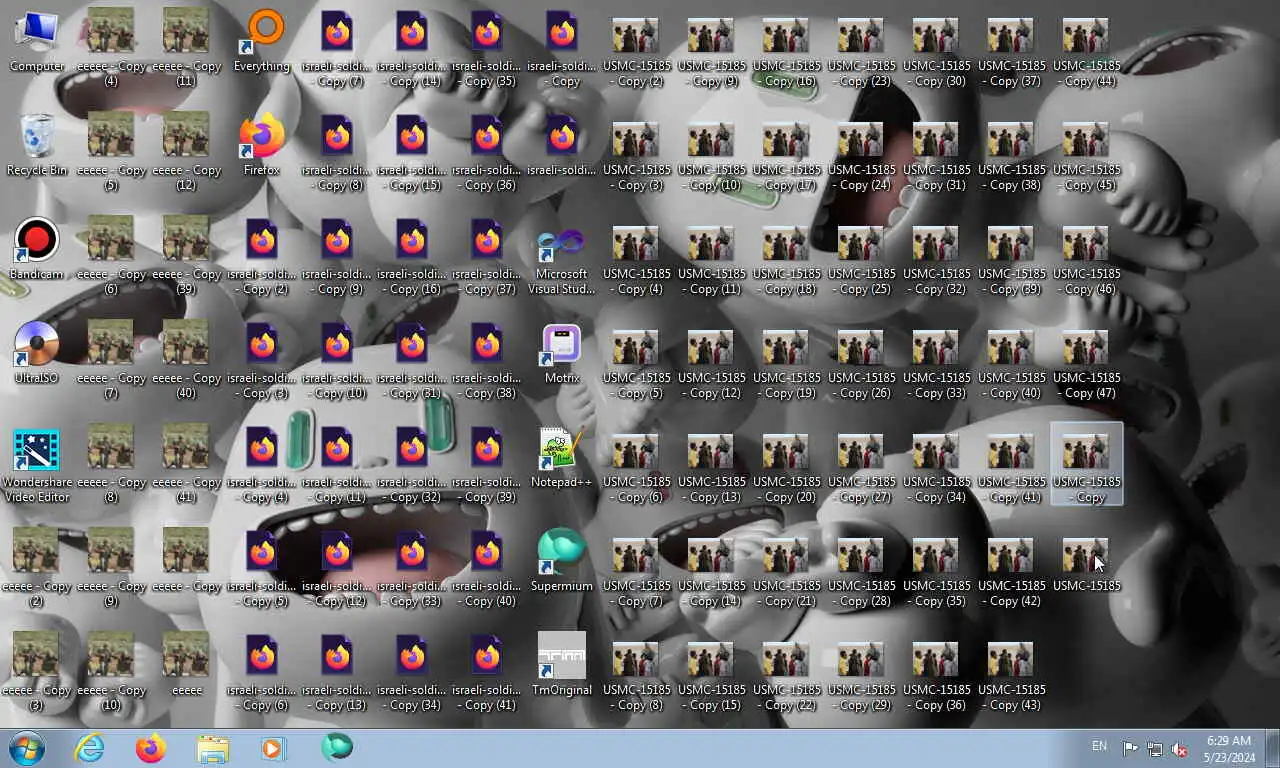The height and width of the screenshot is (768, 1280).
Task: Open Windows Media Player from taskbar
Action: point(274,748)
